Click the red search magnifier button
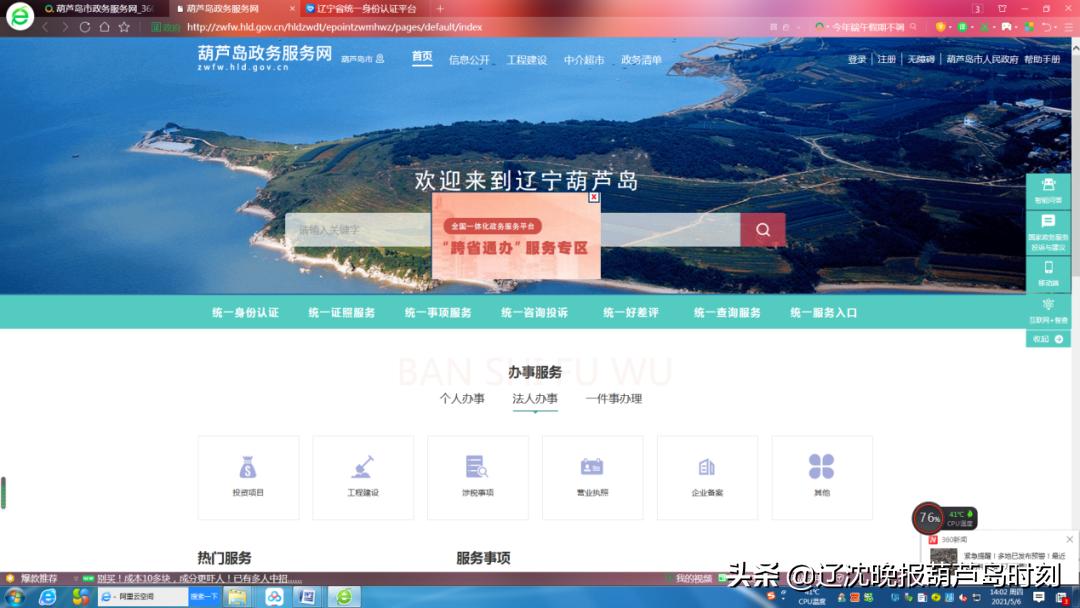 pyautogui.click(x=763, y=229)
